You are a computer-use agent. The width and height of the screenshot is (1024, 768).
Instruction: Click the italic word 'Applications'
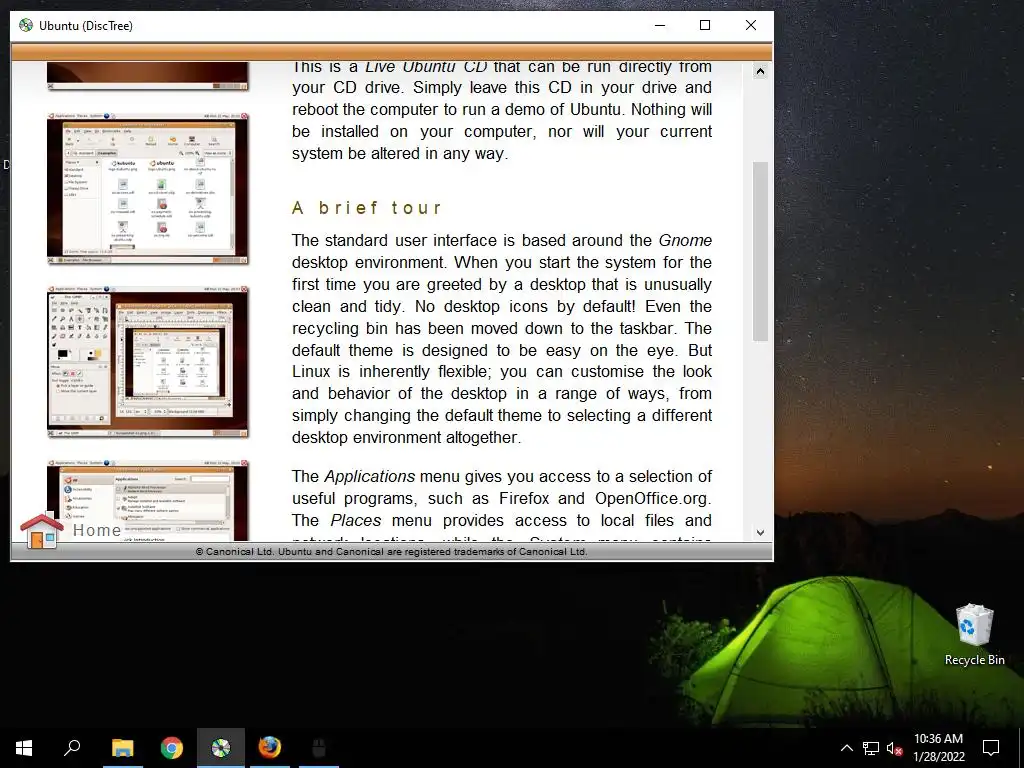point(370,477)
